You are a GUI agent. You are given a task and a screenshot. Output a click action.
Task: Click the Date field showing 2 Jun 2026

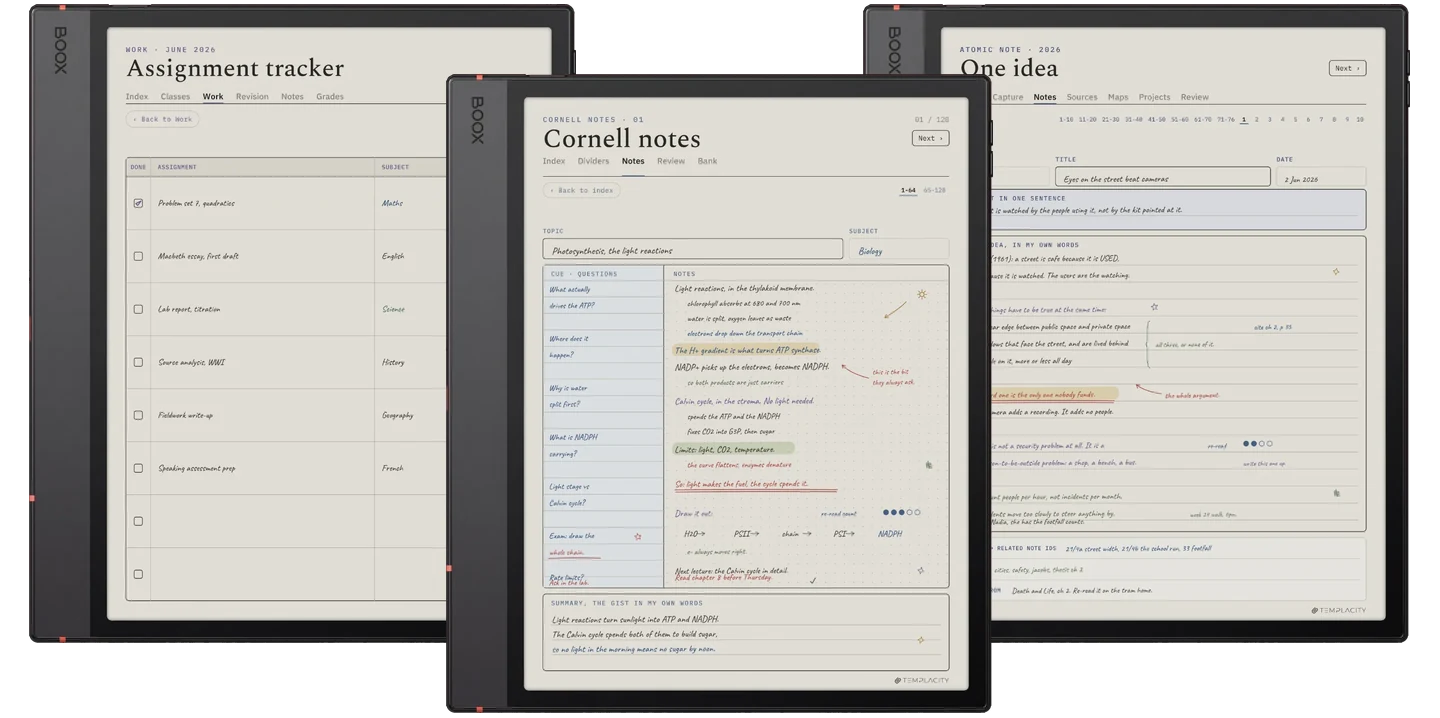[x=1320, y=178]
